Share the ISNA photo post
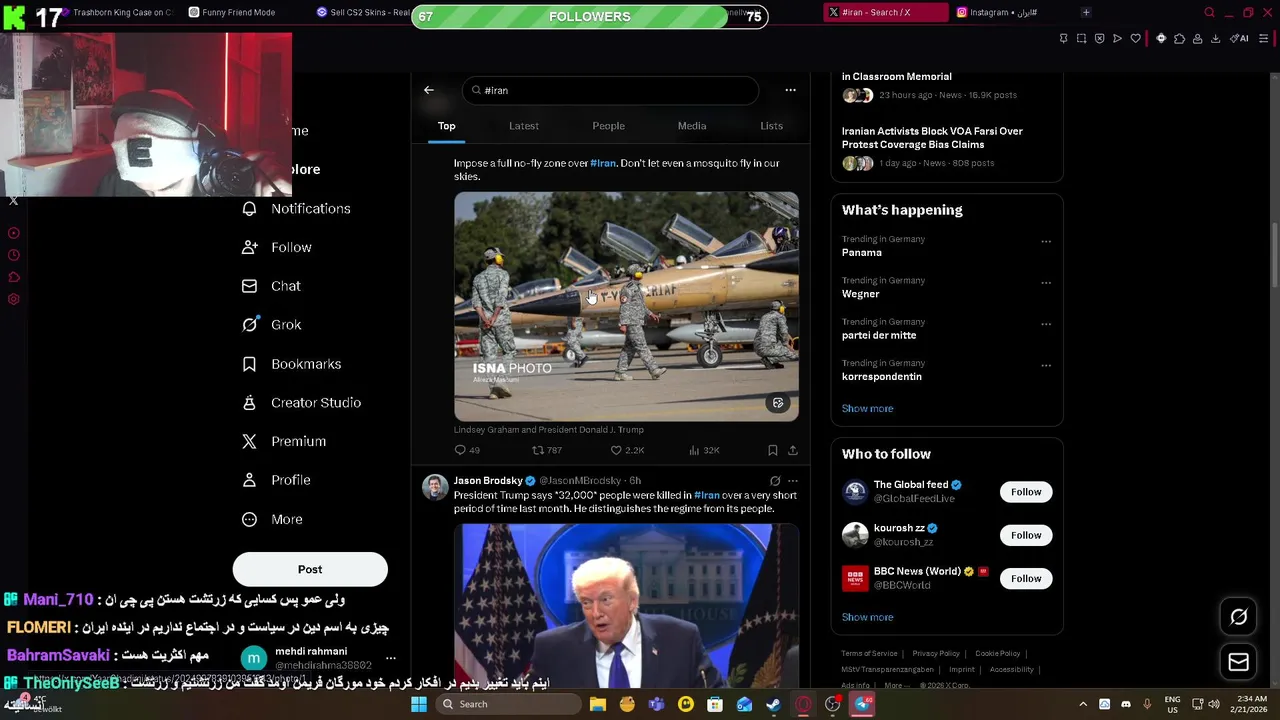This screenshot has height=720, width=1280. click(x=792, y=450)
